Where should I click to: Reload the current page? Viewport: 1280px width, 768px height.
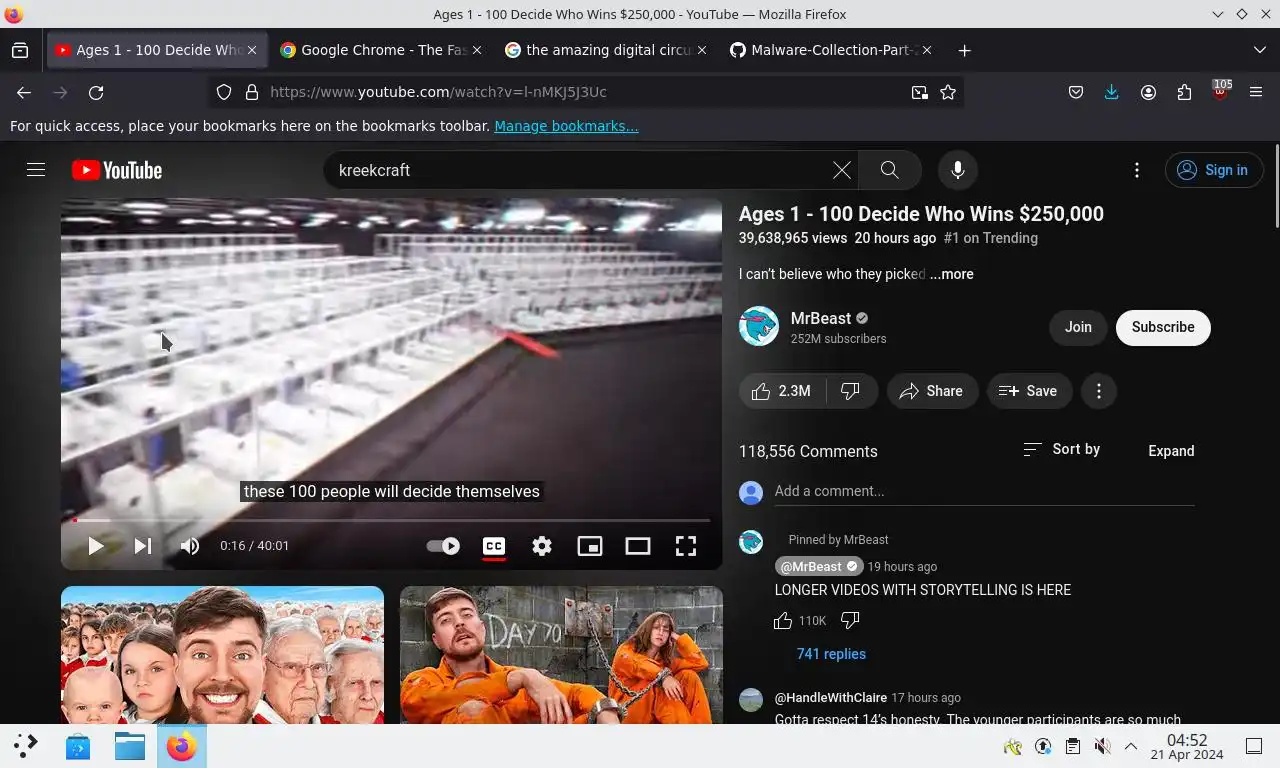(x=96, y=92)
